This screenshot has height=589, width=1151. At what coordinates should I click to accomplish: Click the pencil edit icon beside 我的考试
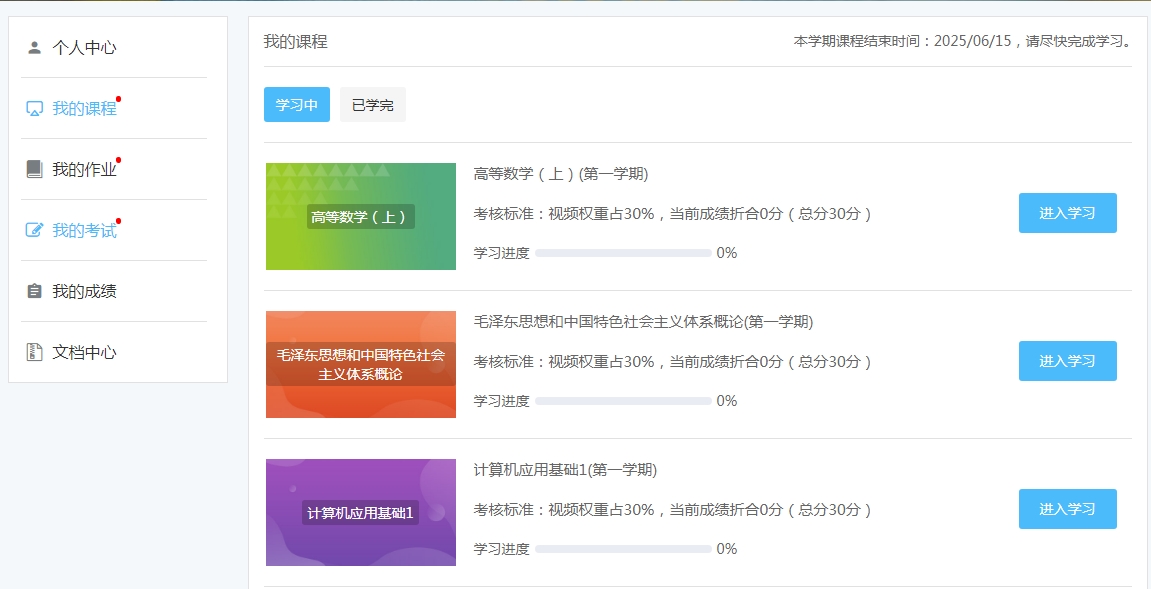[35, 231]
